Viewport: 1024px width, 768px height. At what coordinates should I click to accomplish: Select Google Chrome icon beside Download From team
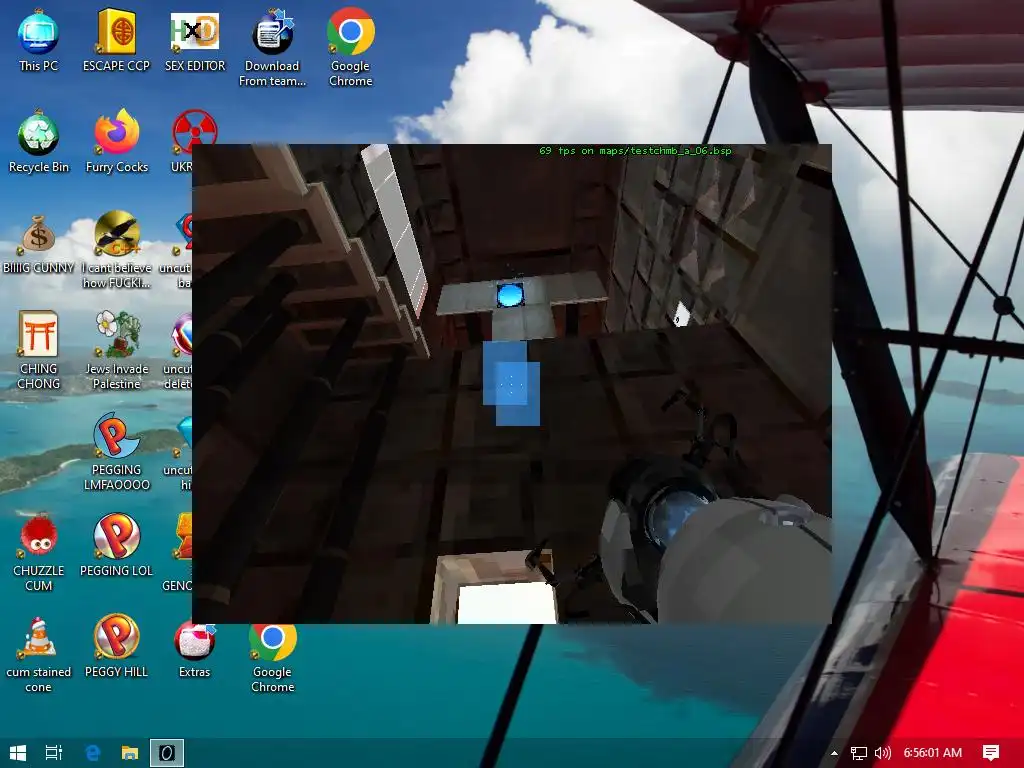351,48
